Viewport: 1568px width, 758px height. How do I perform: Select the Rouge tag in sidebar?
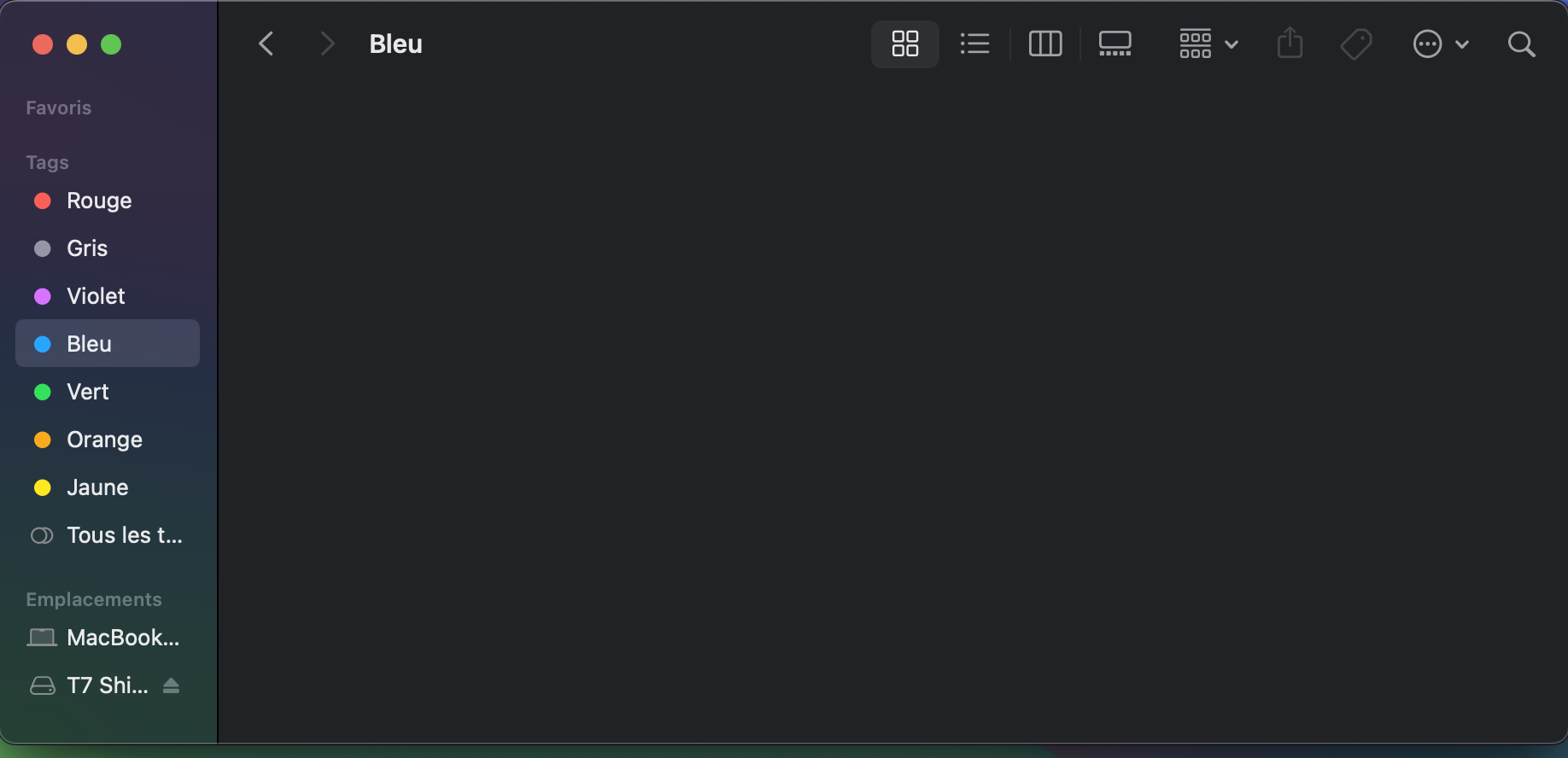pos(99,201)
